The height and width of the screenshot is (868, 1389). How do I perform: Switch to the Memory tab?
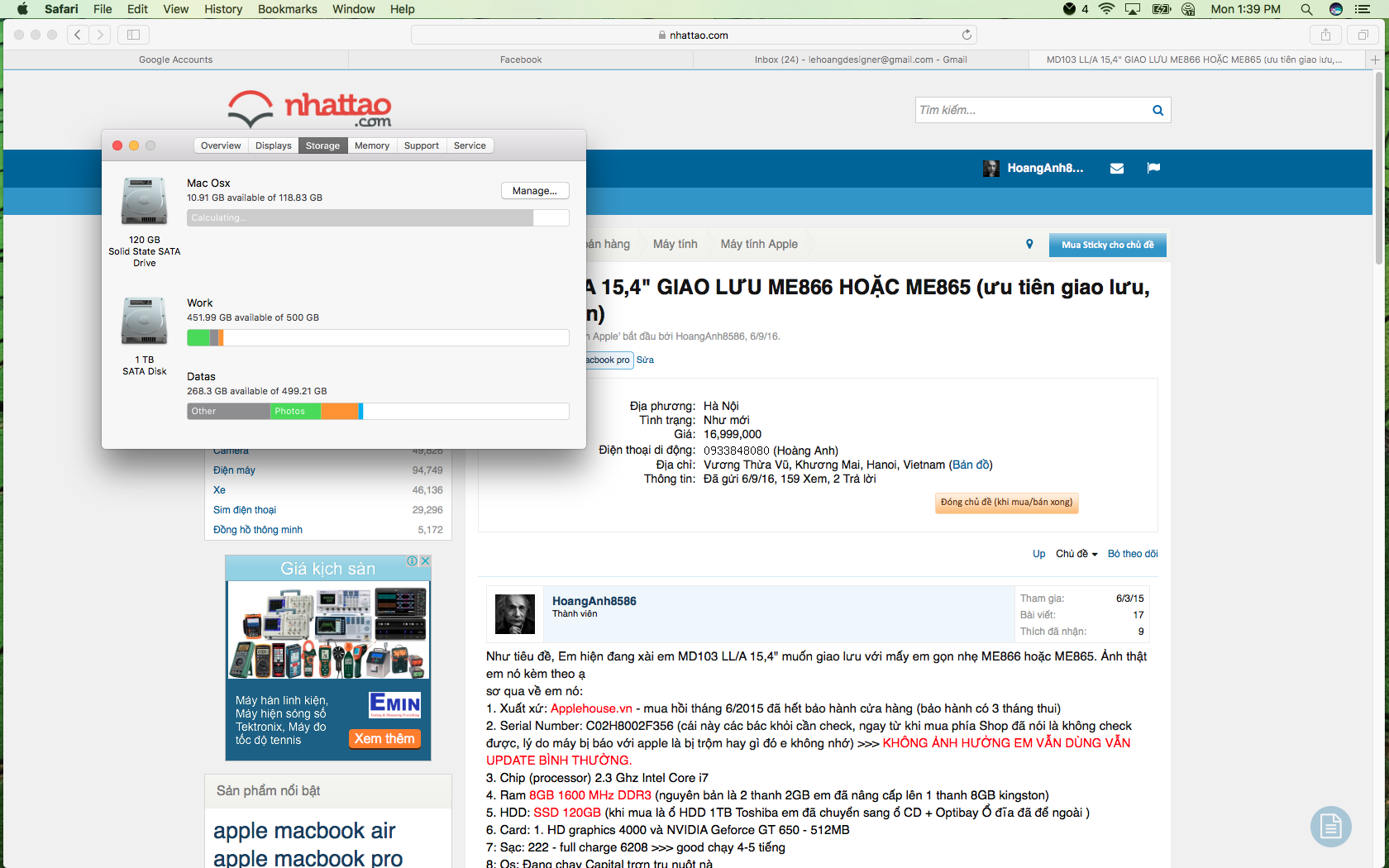pyautogui.click(x=371, y=145)
